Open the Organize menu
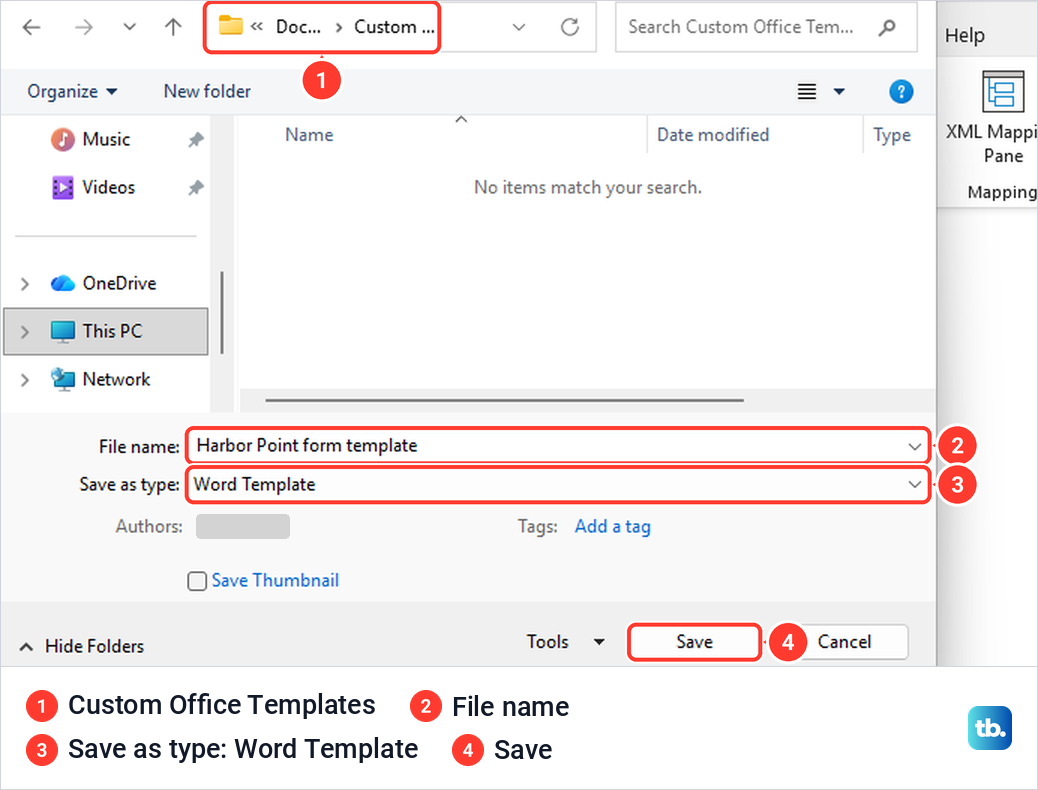This screenshot has height=790, width=1038. pos(72,91)
